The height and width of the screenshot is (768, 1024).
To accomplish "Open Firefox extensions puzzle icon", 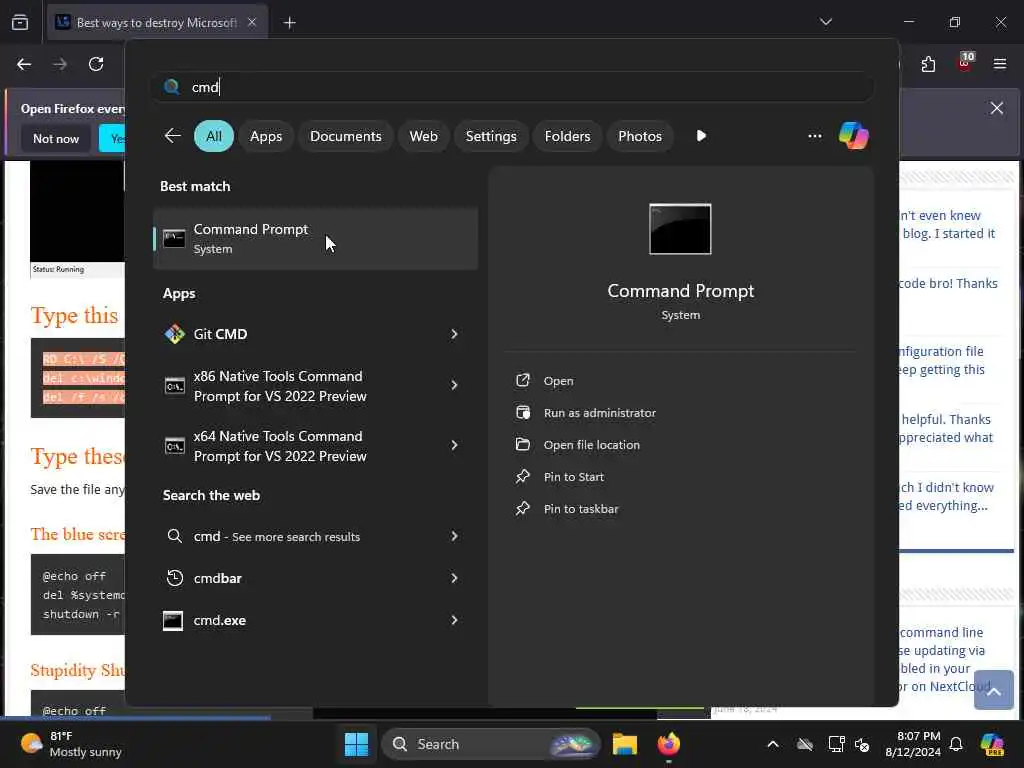I will (928, 64).
